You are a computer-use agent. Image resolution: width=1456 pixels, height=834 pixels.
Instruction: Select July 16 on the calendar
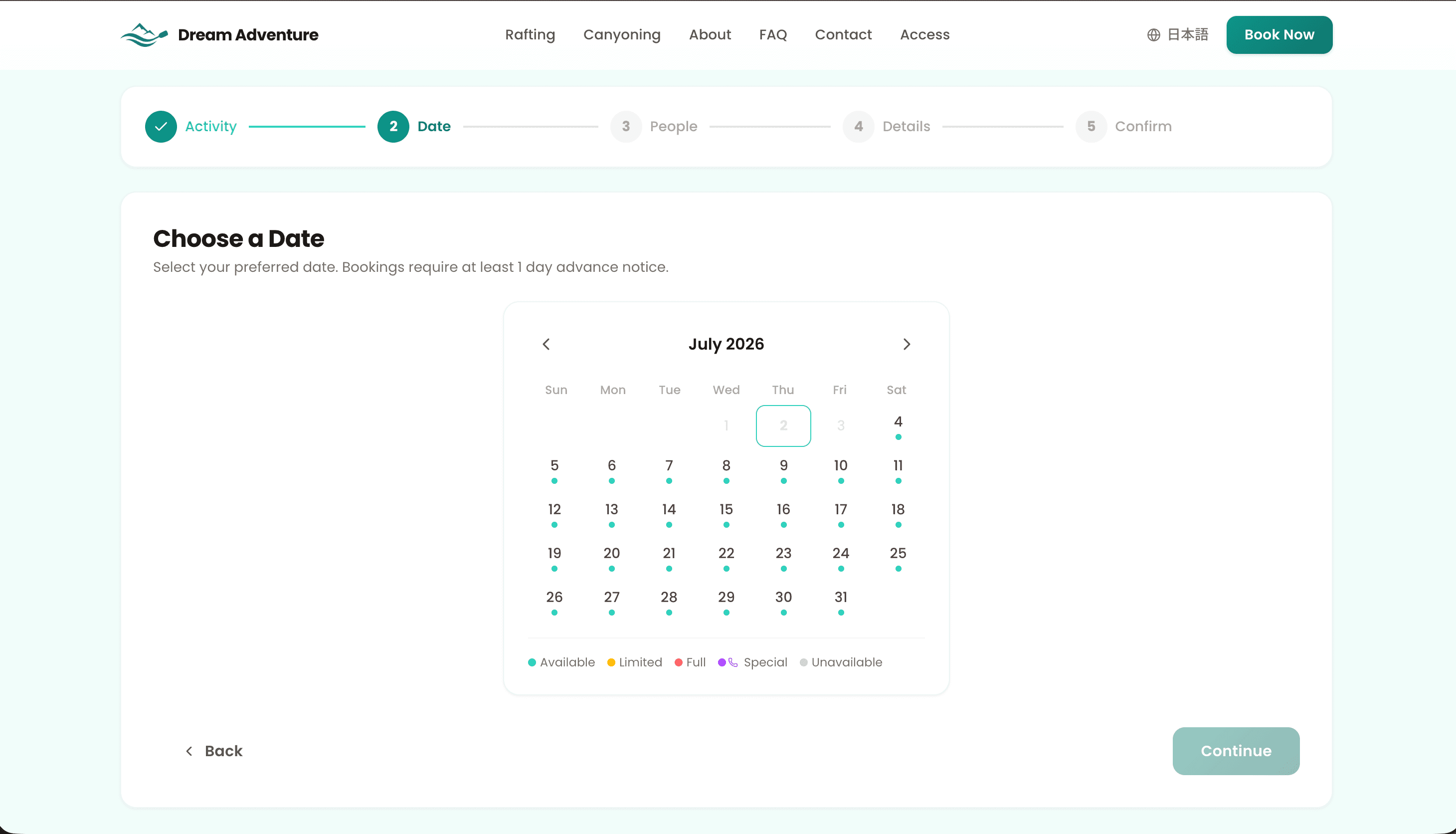[783, 514]
